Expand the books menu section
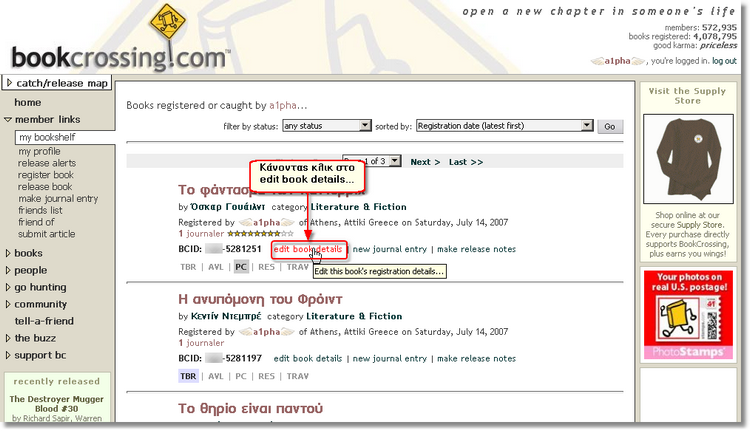This screenshot has width=750, height=431. (28, 253)
